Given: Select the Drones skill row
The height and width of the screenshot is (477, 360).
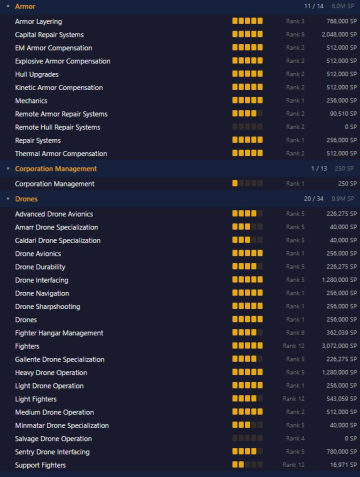Looking at the screenshot, I should pos(180,320).
